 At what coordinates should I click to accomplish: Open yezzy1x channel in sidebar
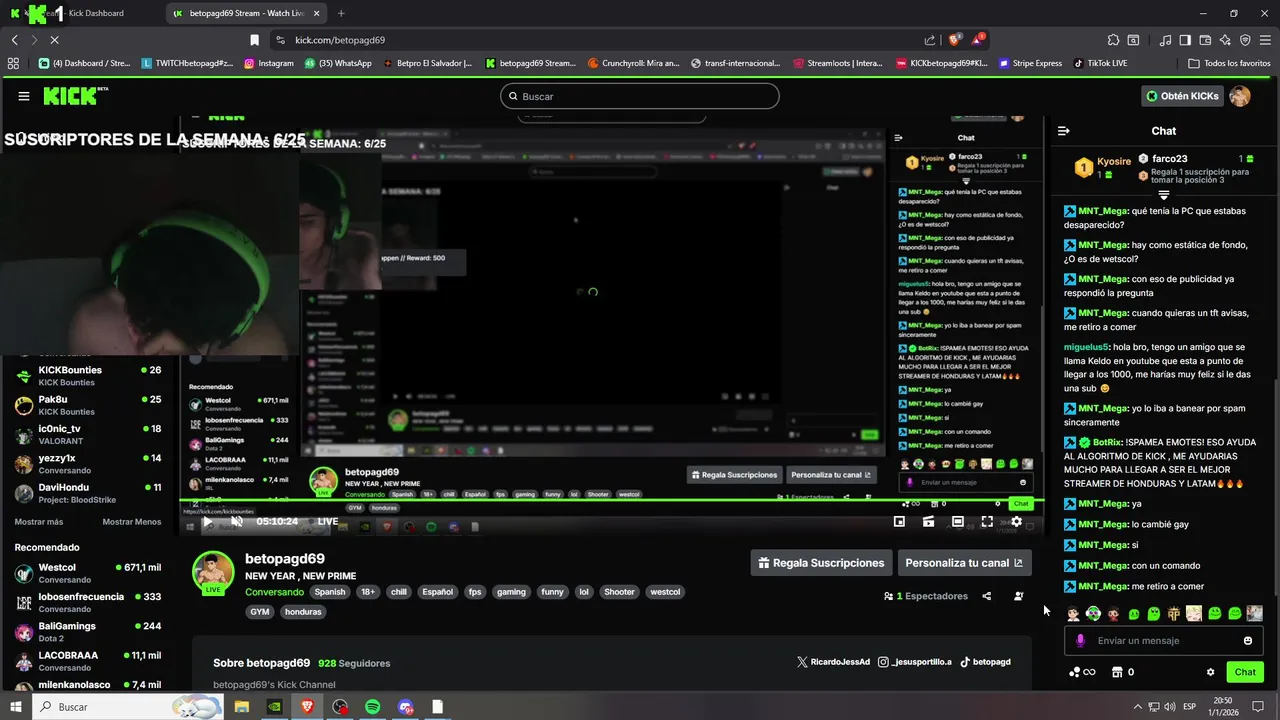point(88,464)
